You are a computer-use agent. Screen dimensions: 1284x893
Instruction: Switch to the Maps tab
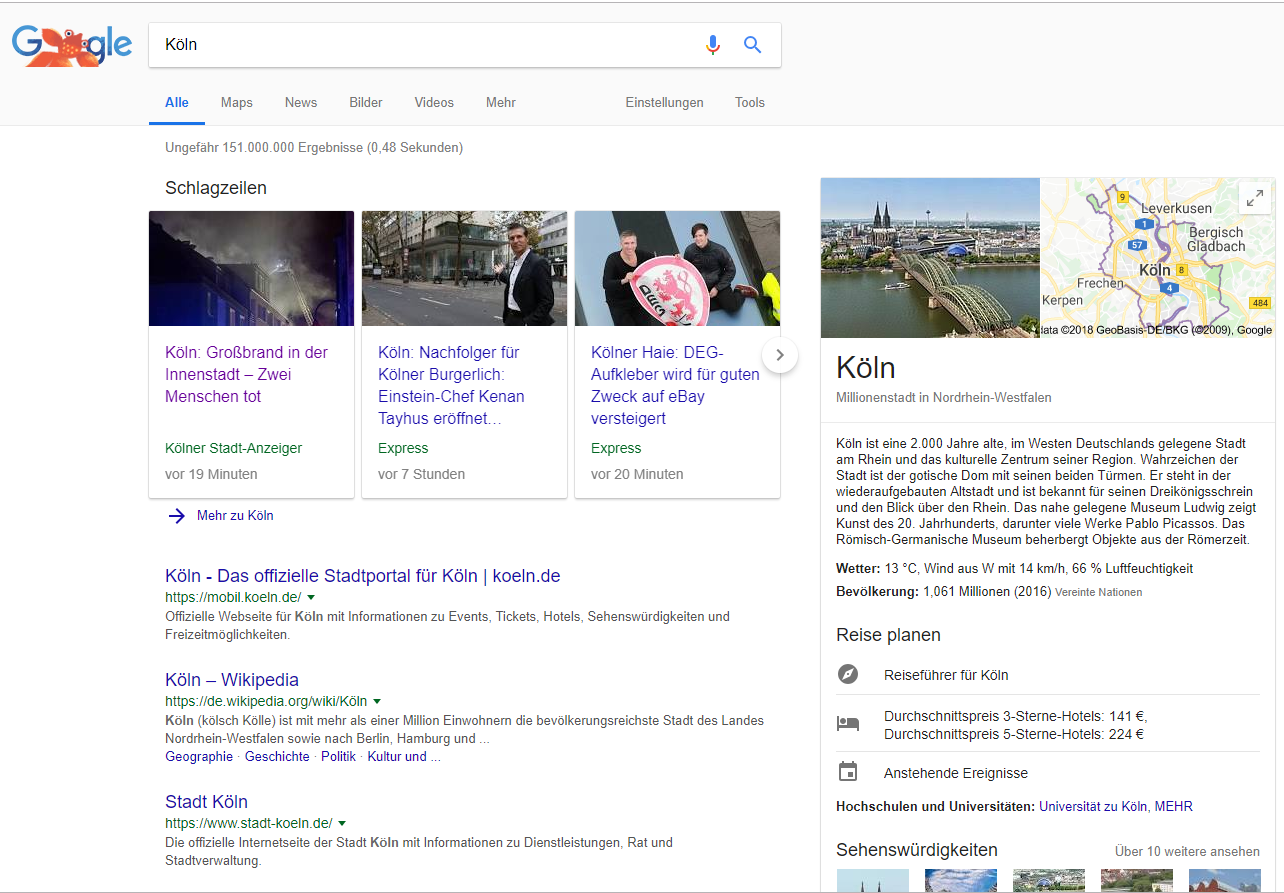[x=237, y=102]
